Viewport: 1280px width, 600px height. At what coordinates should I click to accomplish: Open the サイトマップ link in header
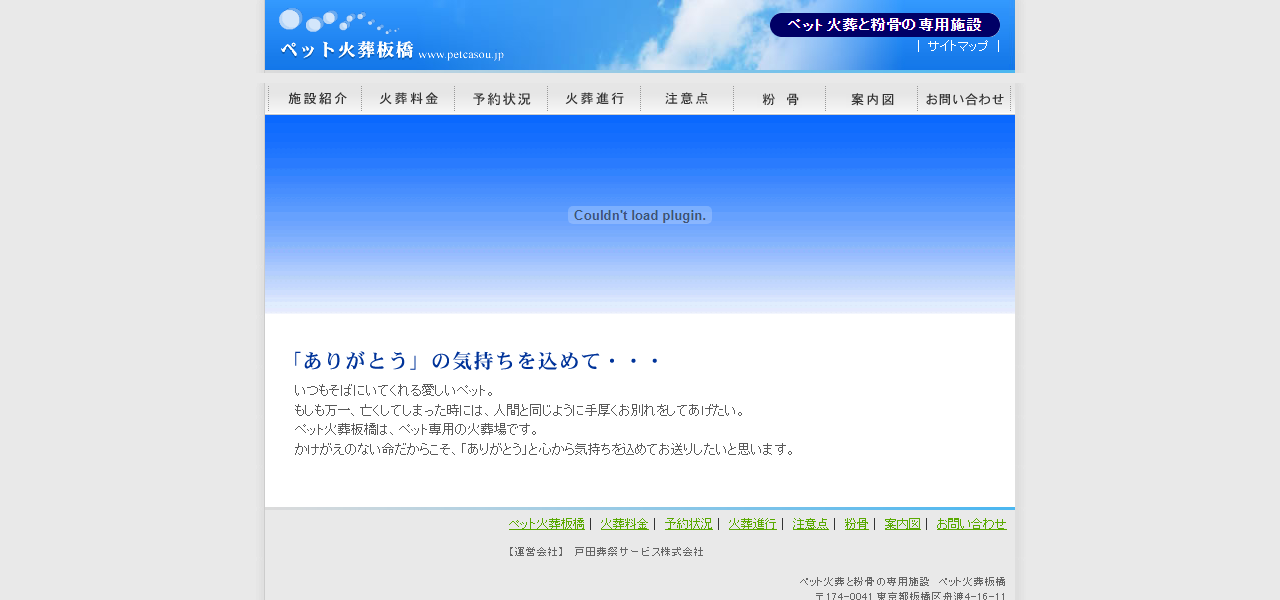[957, 46]
